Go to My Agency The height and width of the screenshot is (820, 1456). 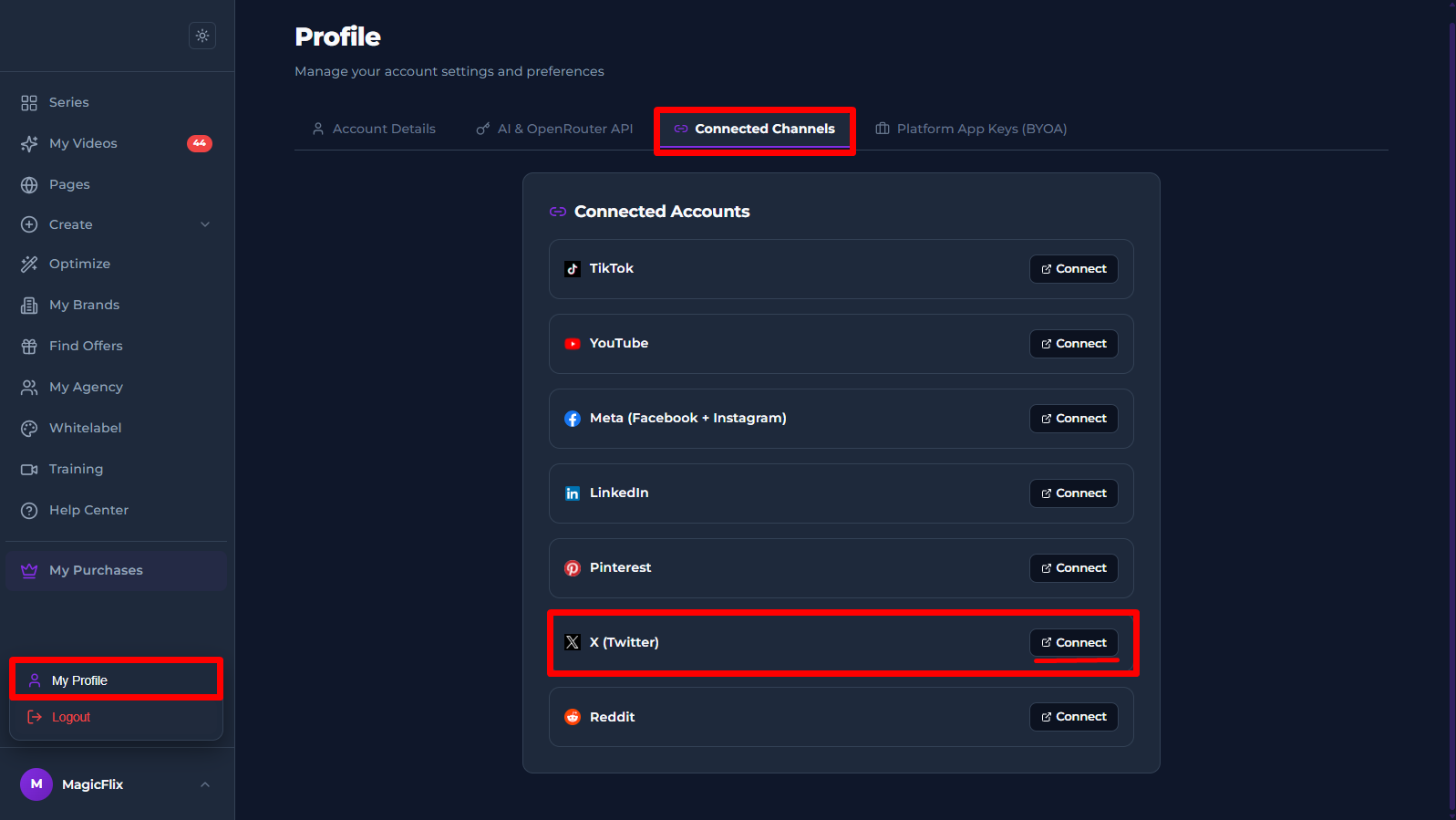pyautogui.click(x=117, y=387)
